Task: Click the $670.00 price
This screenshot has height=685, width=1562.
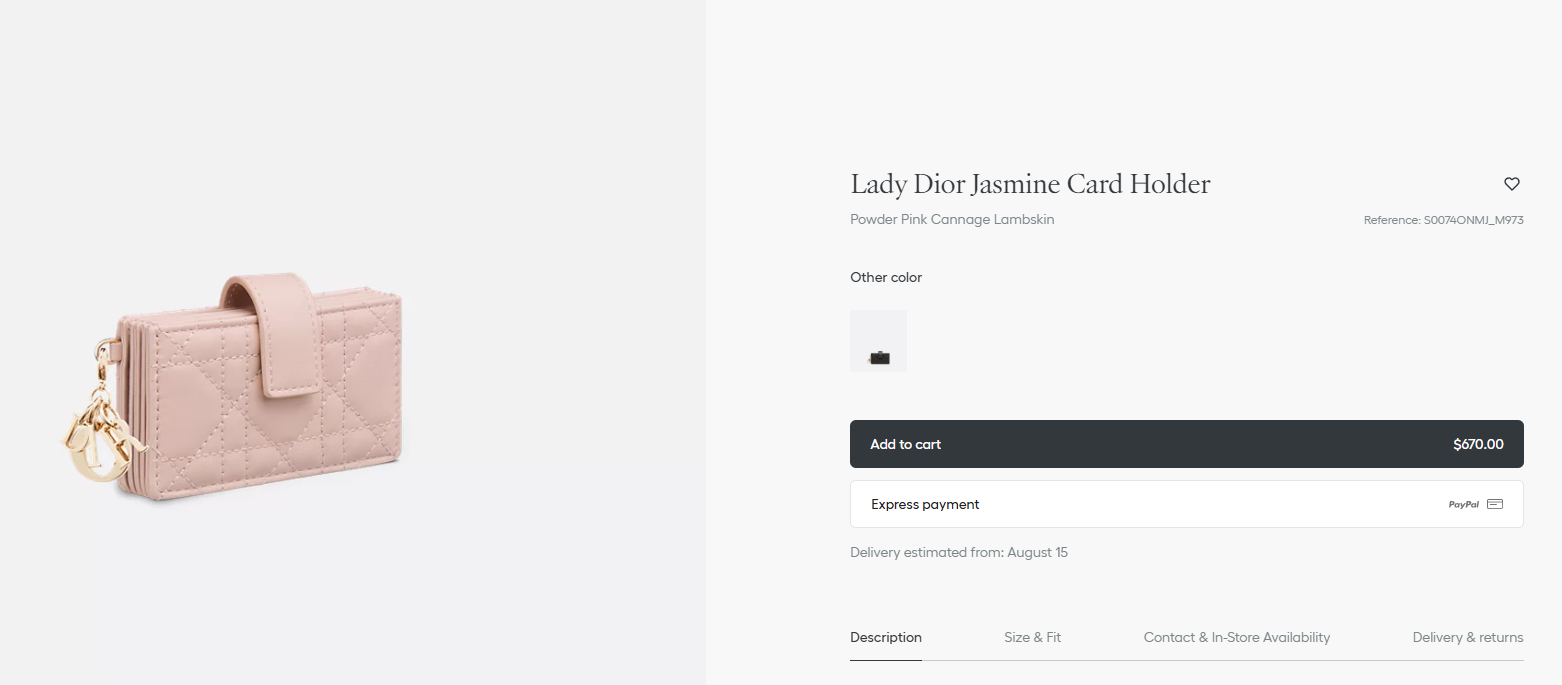Action: point(1478,444)
